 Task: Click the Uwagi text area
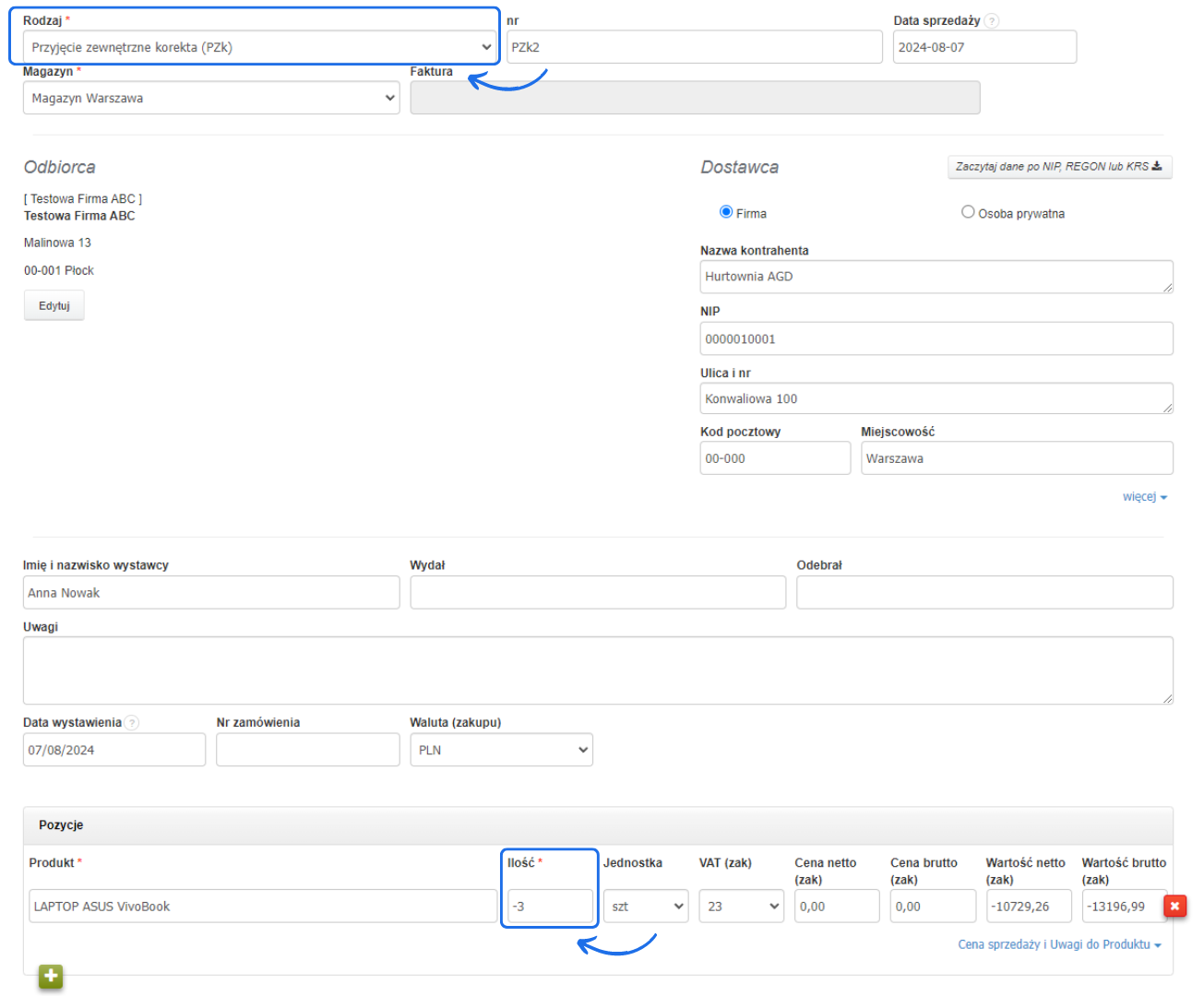click(598, 670)
